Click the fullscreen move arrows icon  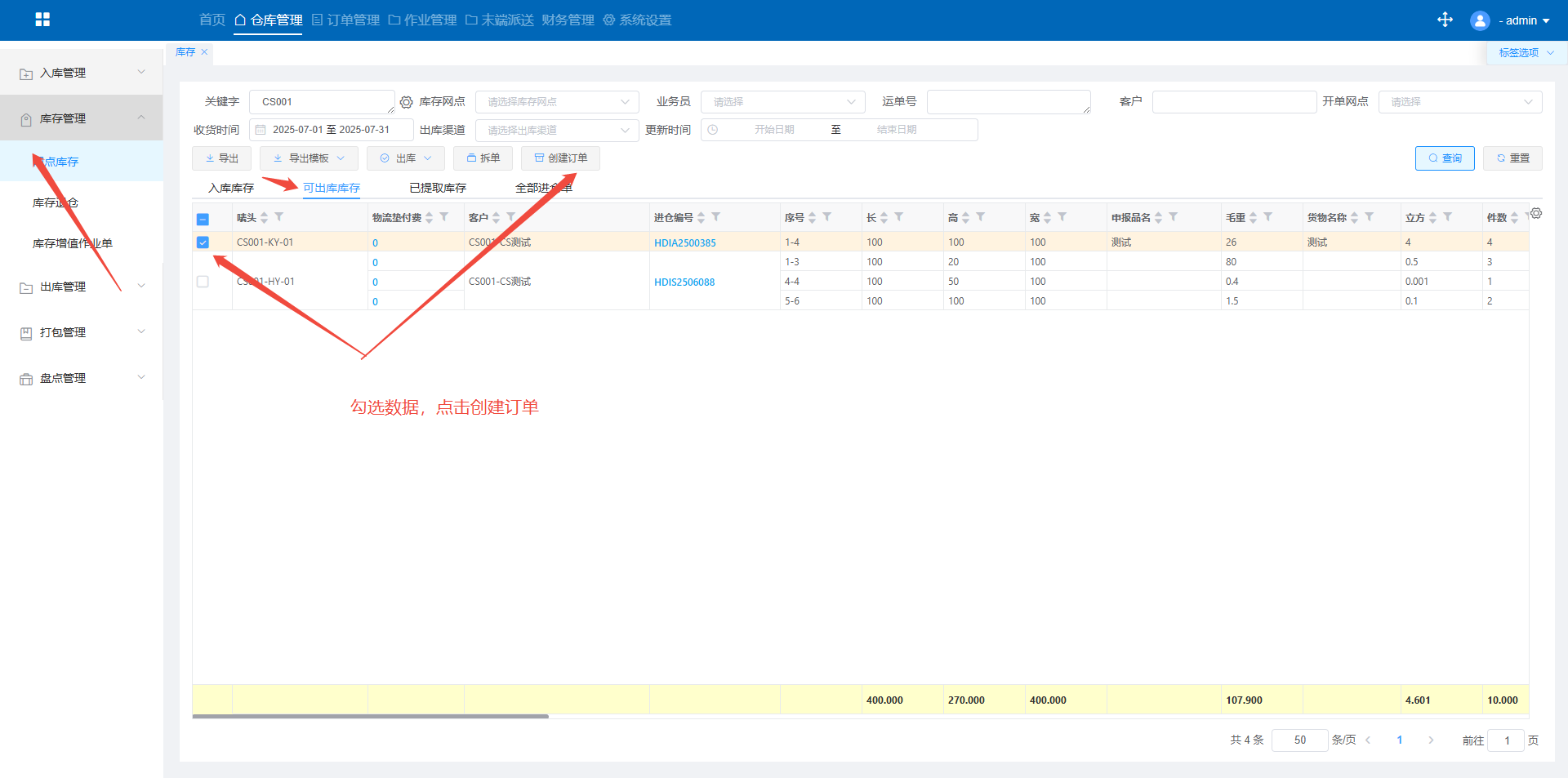pos(1445,20)
